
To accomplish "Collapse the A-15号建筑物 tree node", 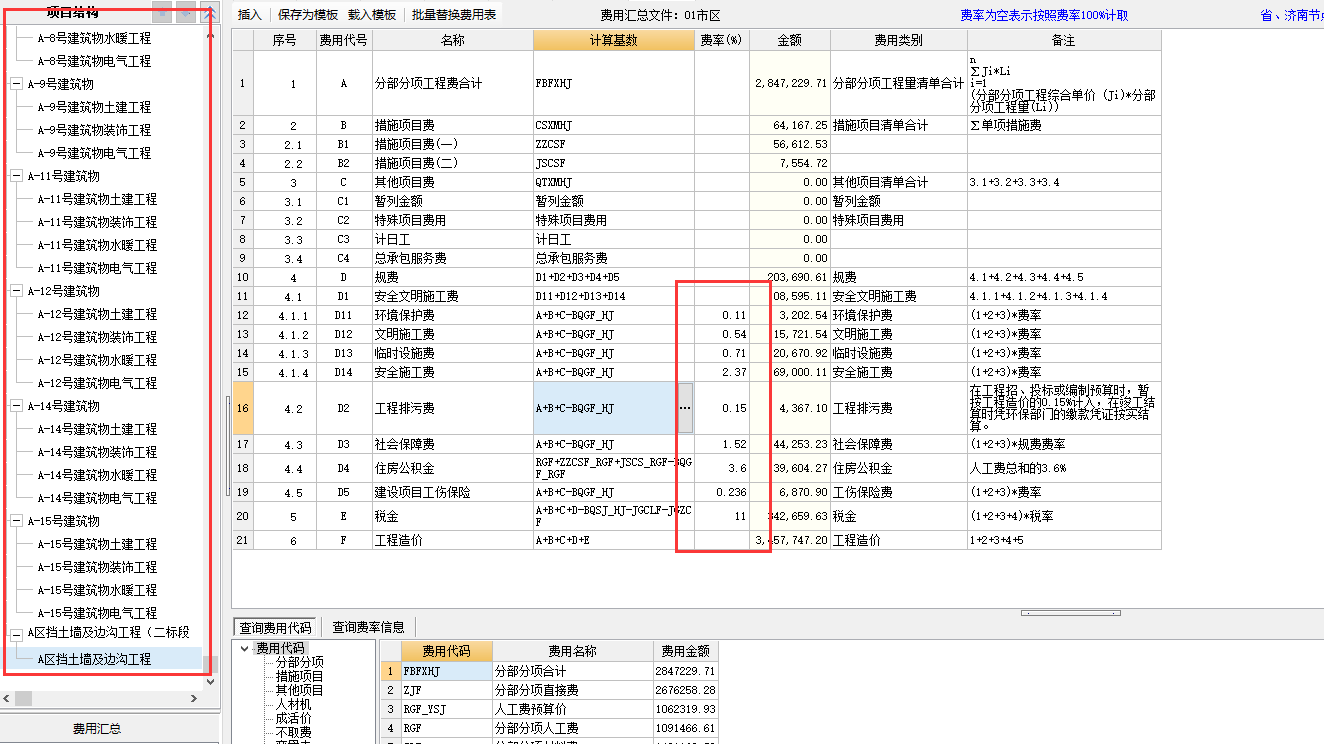I will point(17,521).
